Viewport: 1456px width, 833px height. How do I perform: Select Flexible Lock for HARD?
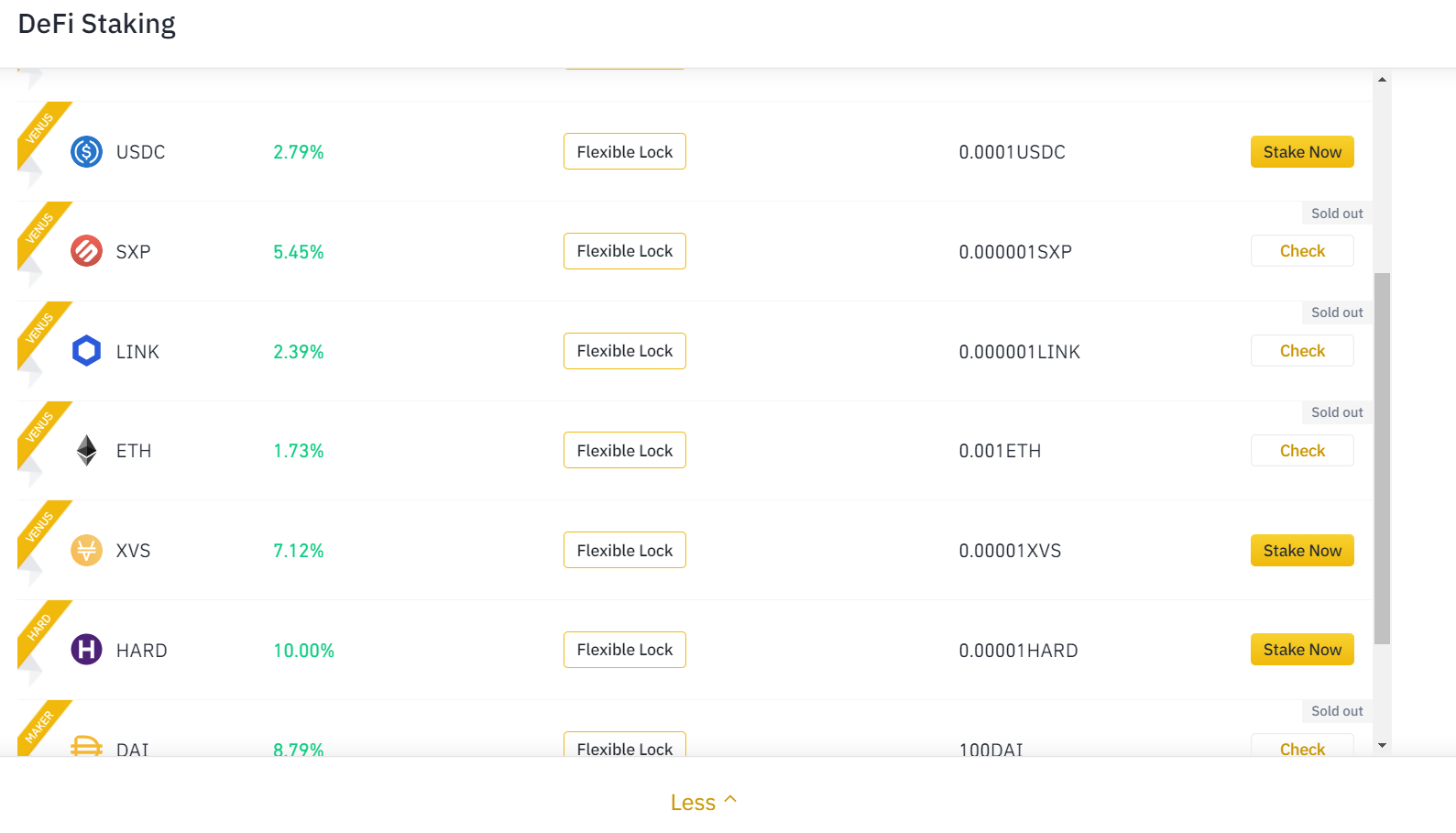pyautogui.click(x=624, y=650)
